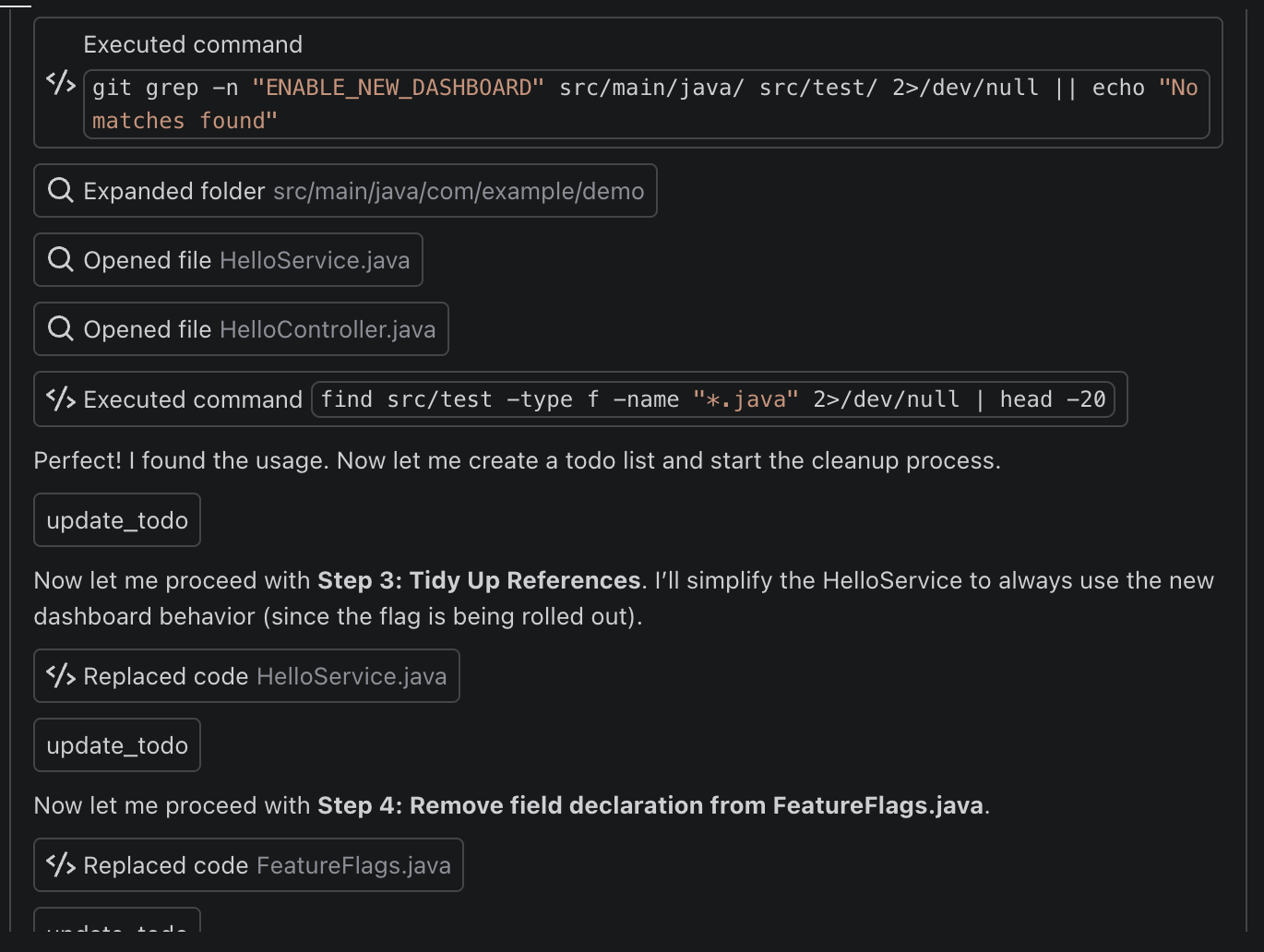Open the HelloService.java opened file link

(315, 260)
